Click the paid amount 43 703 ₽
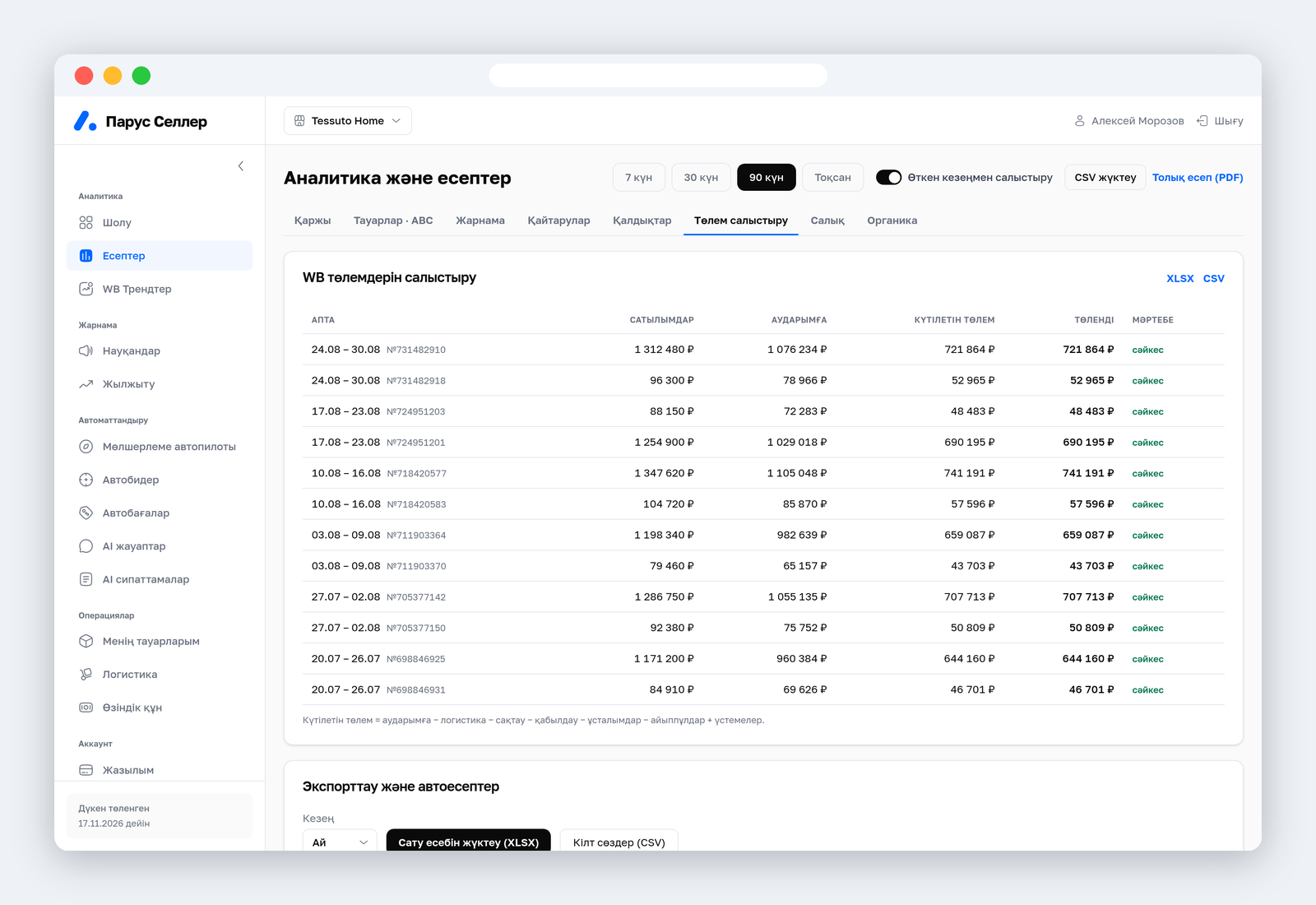This screenshot has width=1316, height=905. pyautogui.click(x=1091, y=566)
